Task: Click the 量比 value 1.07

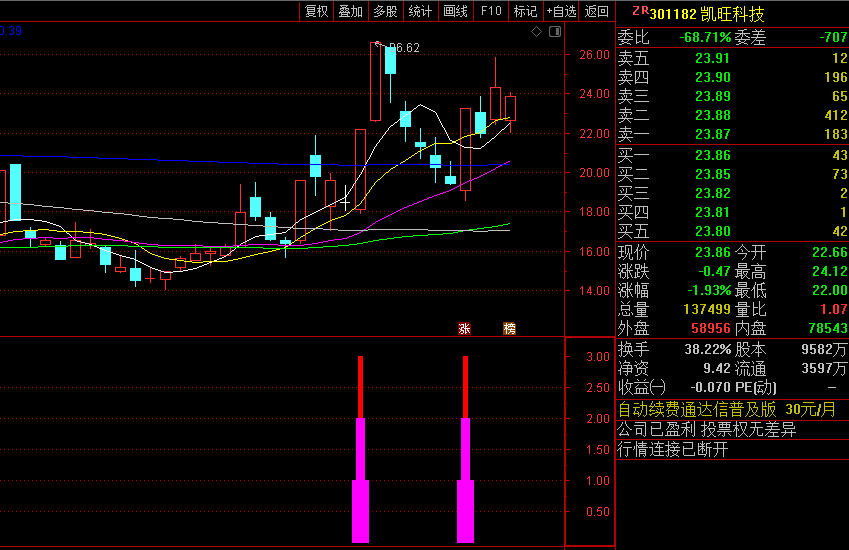Action: (833, 309)
